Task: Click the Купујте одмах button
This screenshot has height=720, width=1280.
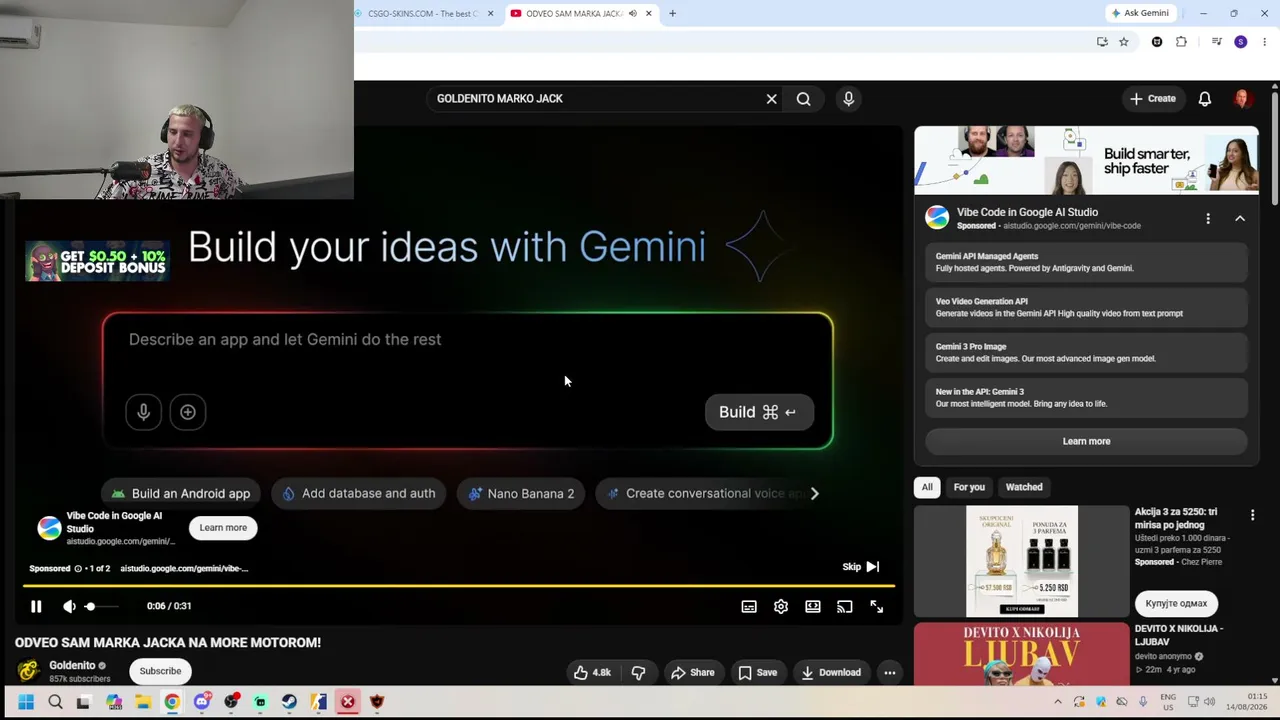Action: coord(1176,604)
